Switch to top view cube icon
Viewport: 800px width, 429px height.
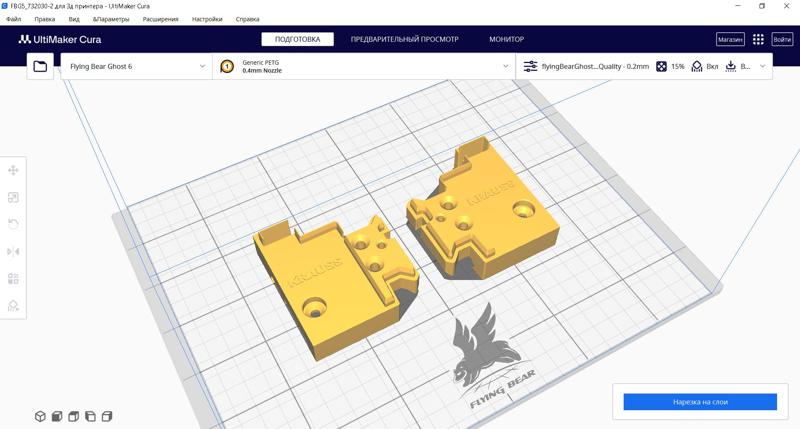pyautogui.click(x=73, y=416)
